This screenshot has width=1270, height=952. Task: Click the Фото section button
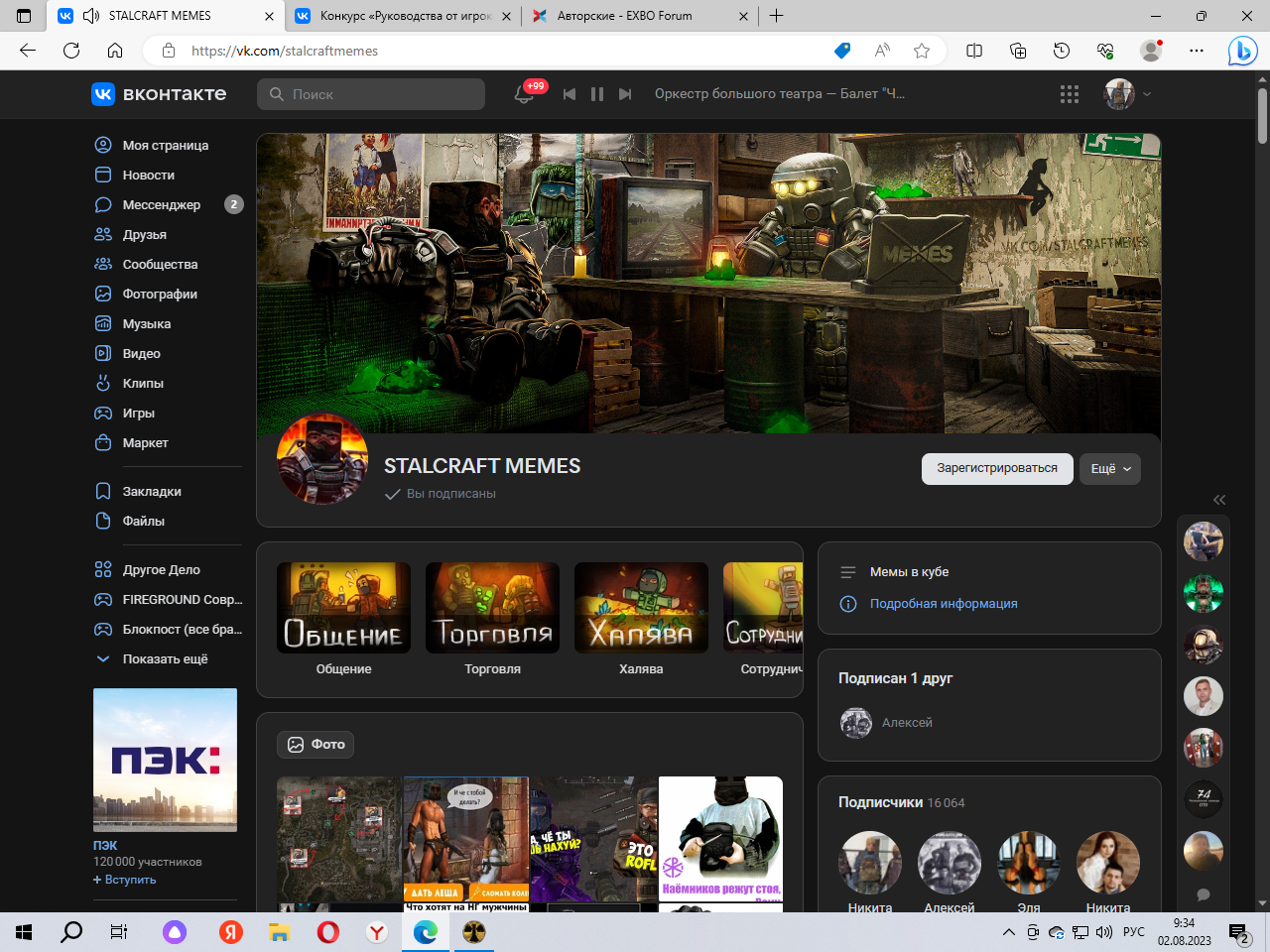316,744
